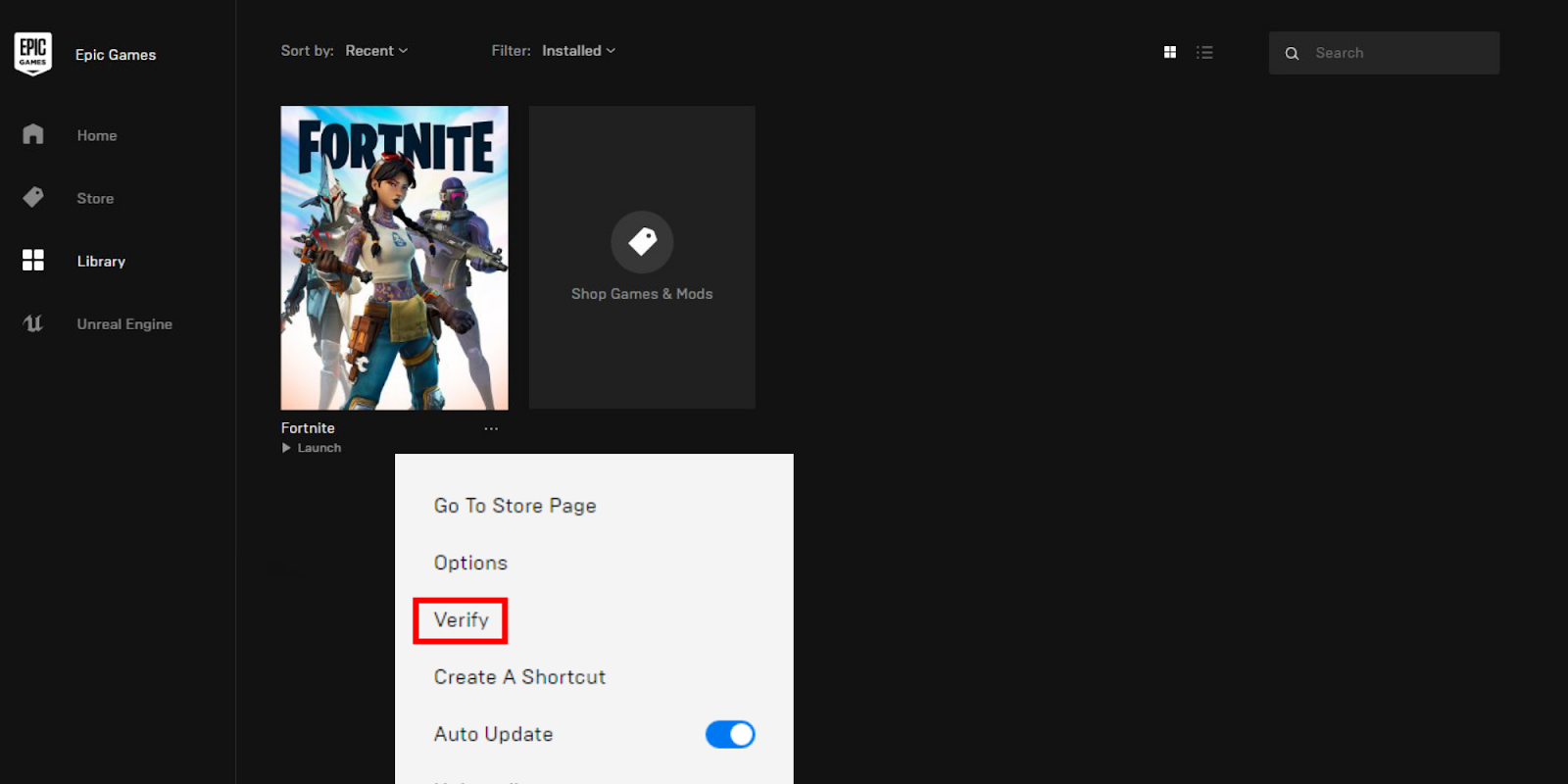Switch to grid view layout

pyautogui.click(x=1170, y=52)
